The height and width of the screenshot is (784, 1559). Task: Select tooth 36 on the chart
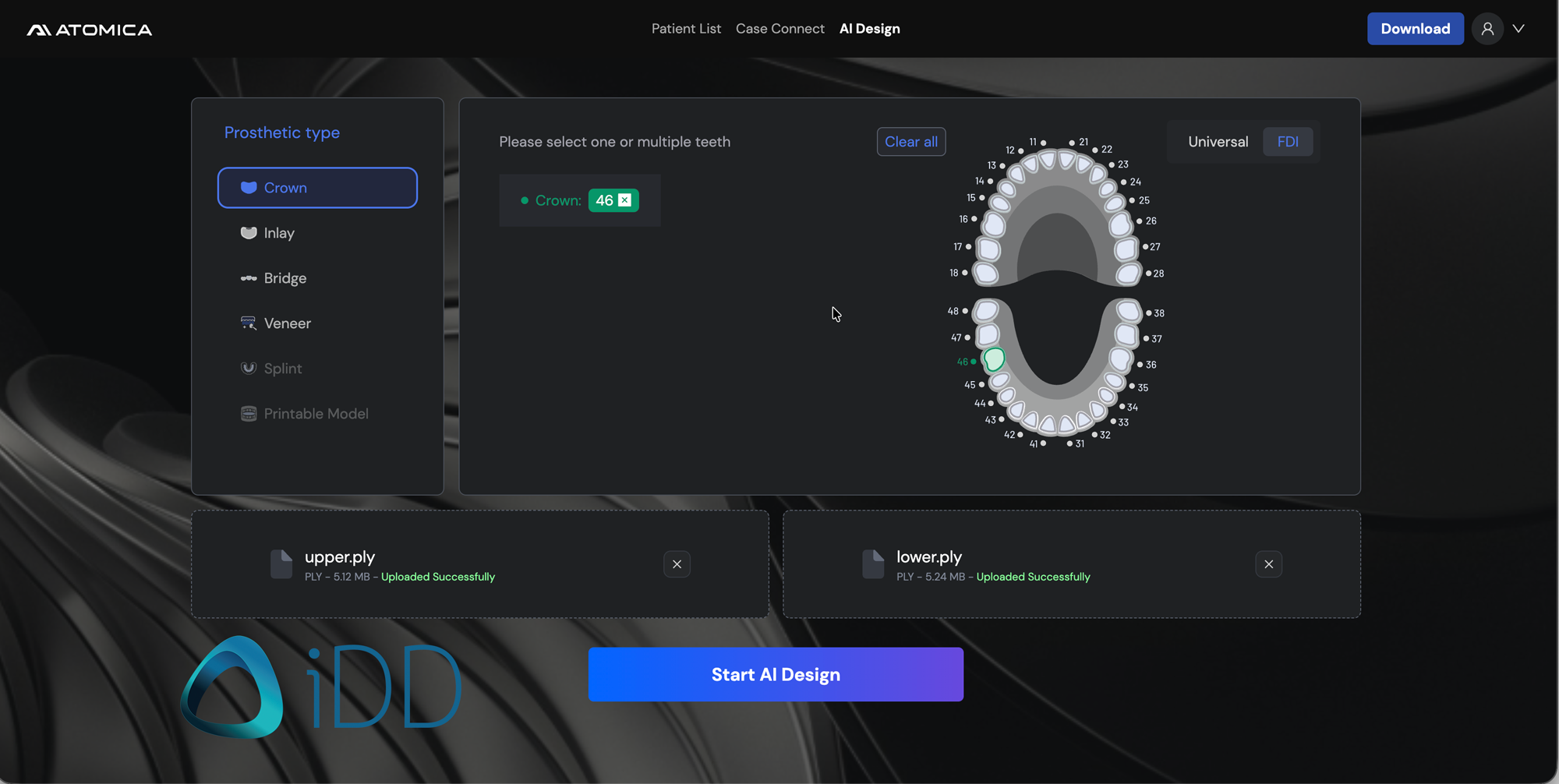[1120, 358]
